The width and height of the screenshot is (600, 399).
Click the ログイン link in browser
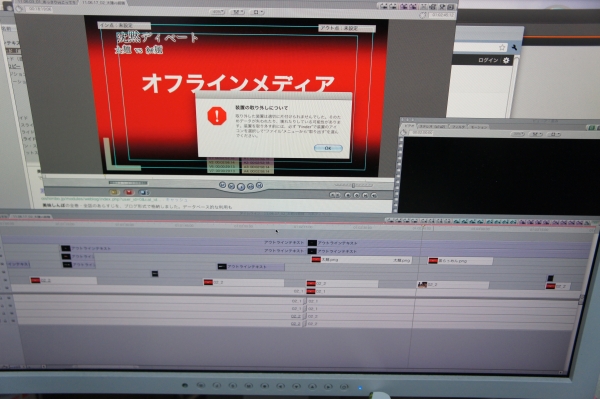pyautogui.click(x=488, y=60)
